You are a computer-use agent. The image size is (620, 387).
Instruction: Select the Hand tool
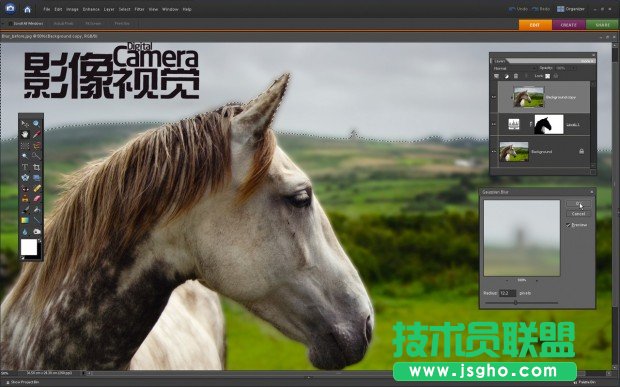point(25,134)
